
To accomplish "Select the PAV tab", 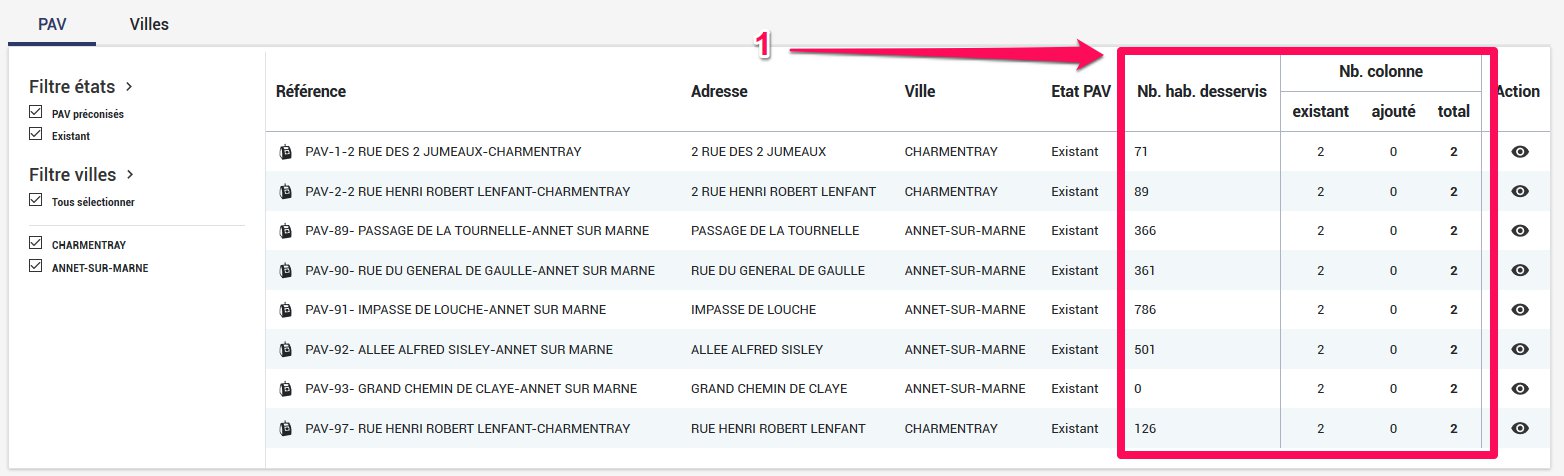I will click(x=52, y=24).
